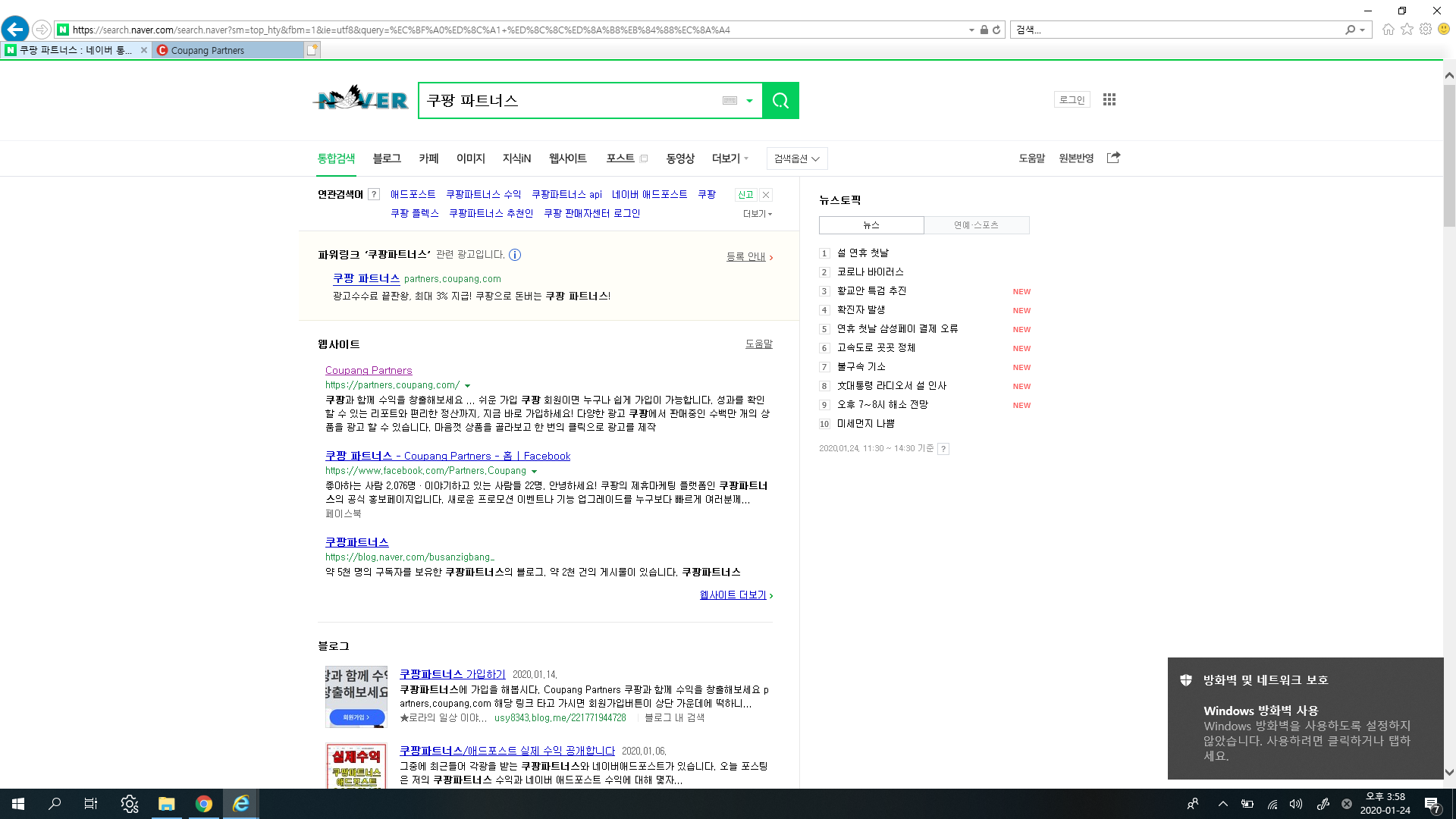The height and width of the screenshot is (819, 1456).
Task: Click the green Naver search magnifier button
Action: pyautogui.click(x=780, y=100)
